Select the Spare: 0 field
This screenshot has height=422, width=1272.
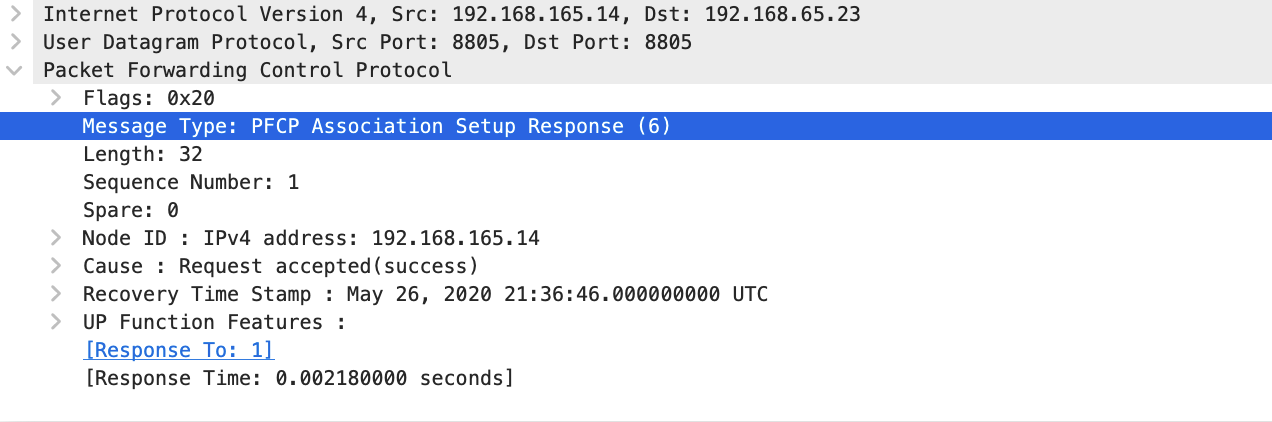(x=131, y=210)
